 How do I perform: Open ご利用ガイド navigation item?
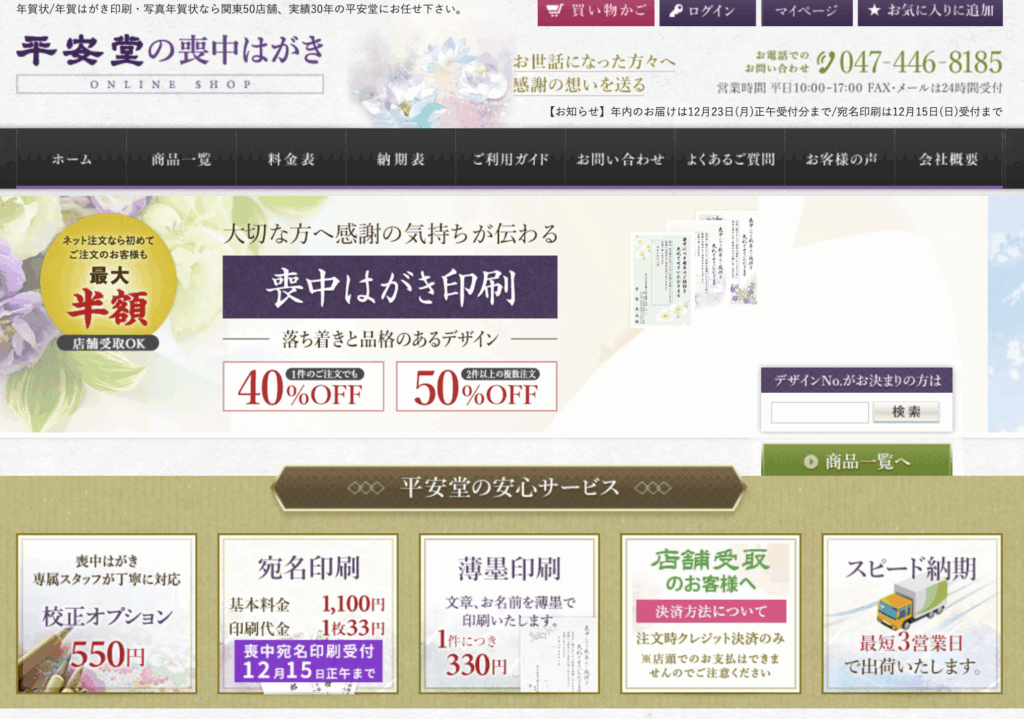tap(511, 159)
